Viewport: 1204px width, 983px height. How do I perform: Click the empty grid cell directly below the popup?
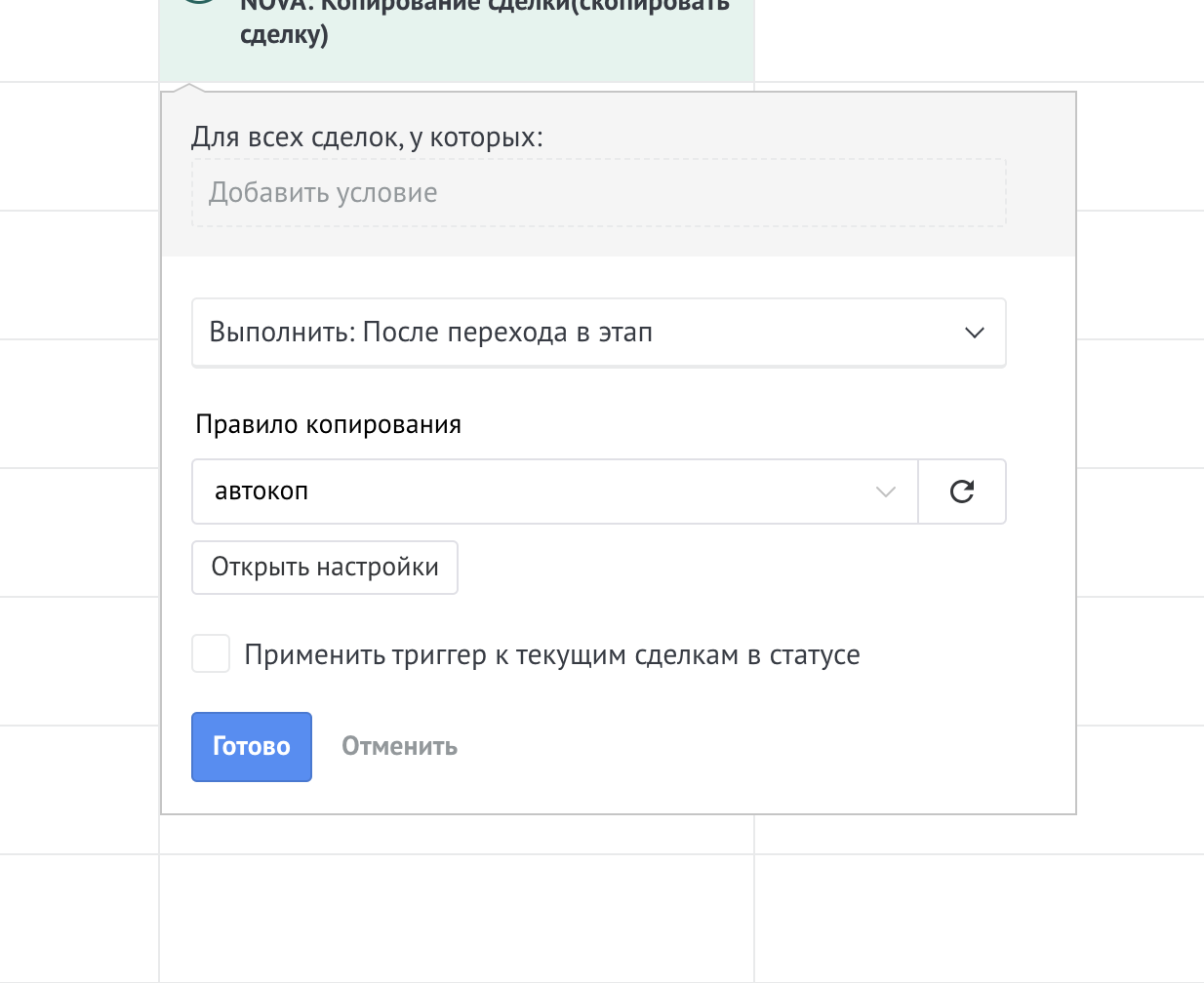pyautogui.click(x=457, y=919)
